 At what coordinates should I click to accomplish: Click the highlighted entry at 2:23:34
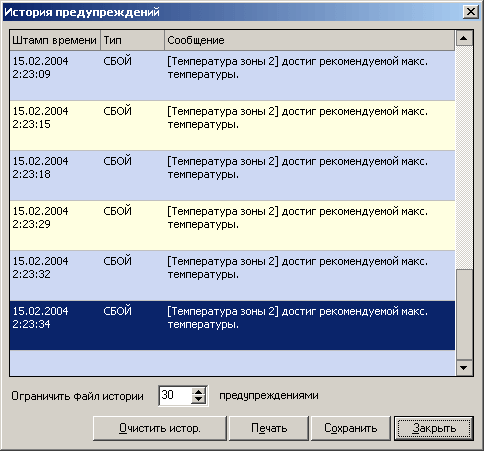(x=232, y=325)
